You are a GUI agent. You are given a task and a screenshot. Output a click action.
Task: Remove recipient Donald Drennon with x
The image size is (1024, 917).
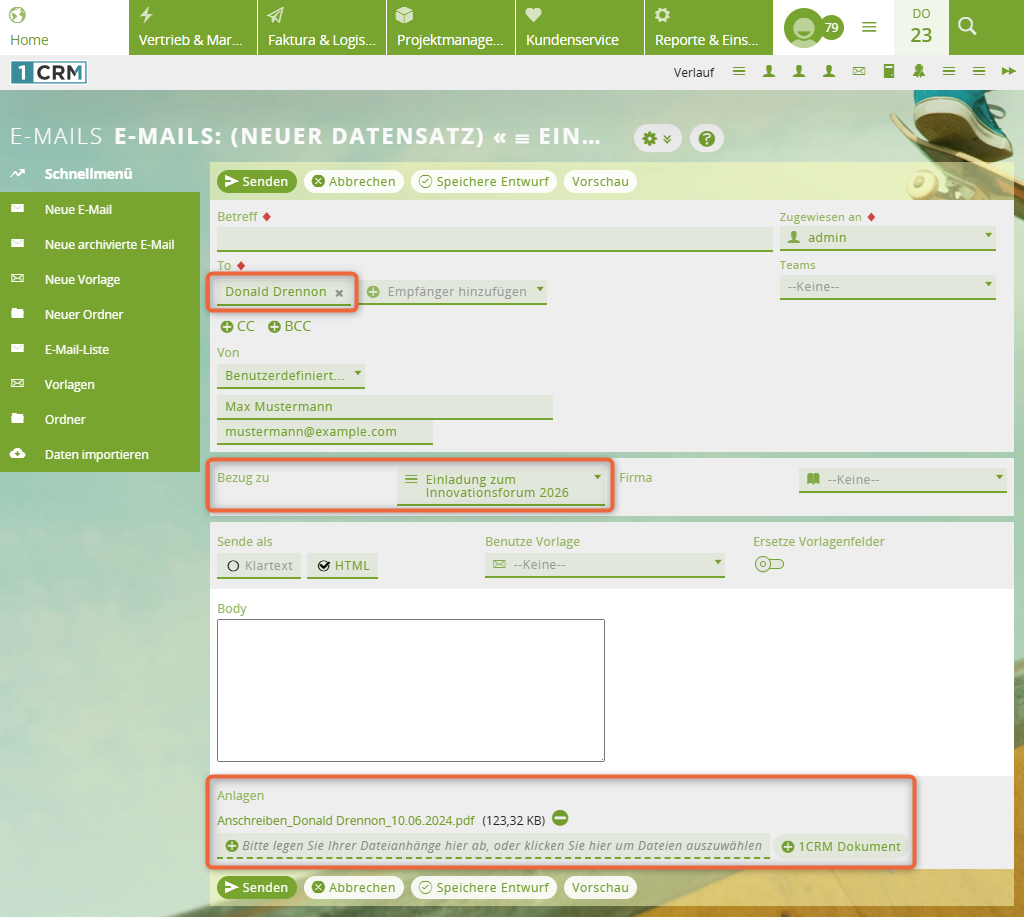(339, 293)
